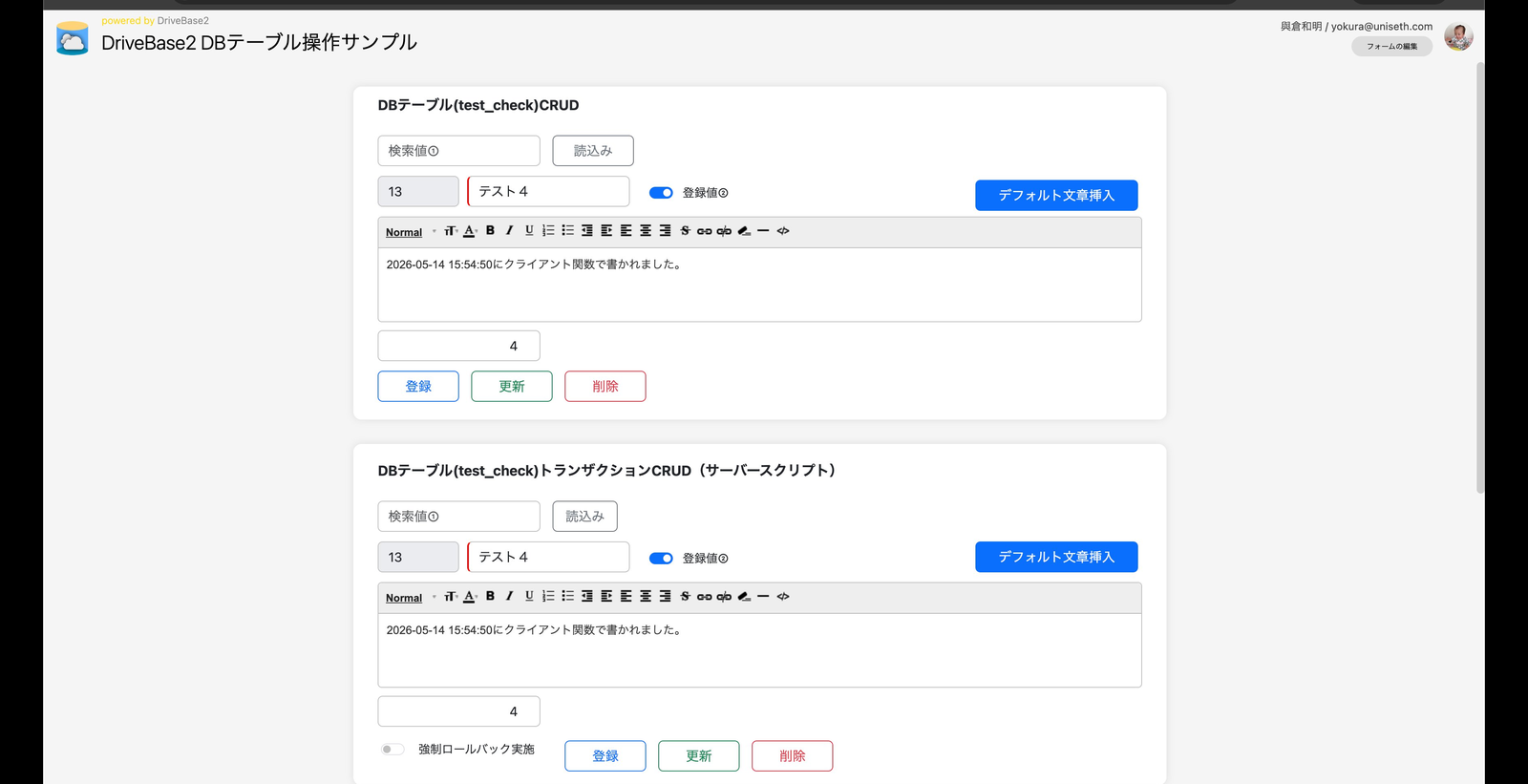Enable the 強制ロールバック実施 switch
The height and width of the screenshot is (784, 1528).
(x=393, y=750)
